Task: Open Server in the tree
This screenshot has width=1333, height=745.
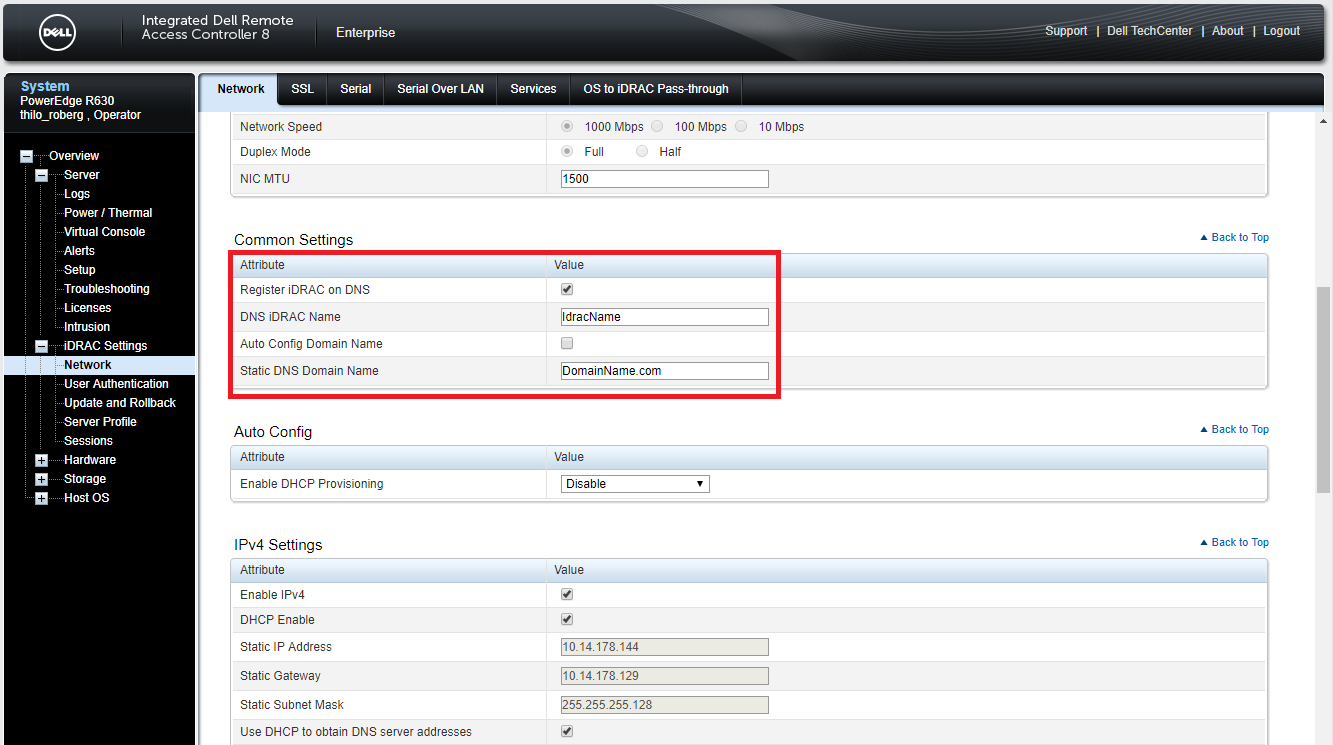Action: tap(82, 175)
